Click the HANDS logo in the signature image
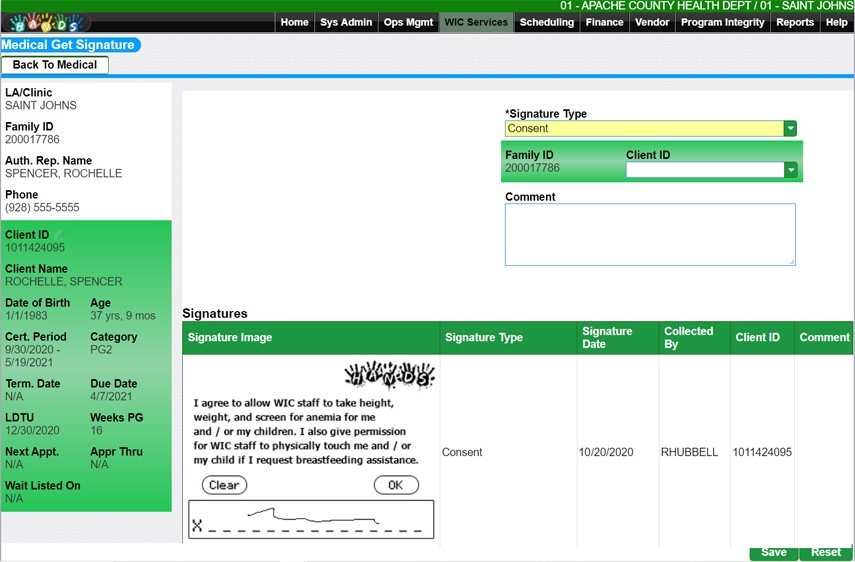Viewport: 855px width, 562px height. coord(389,375)
